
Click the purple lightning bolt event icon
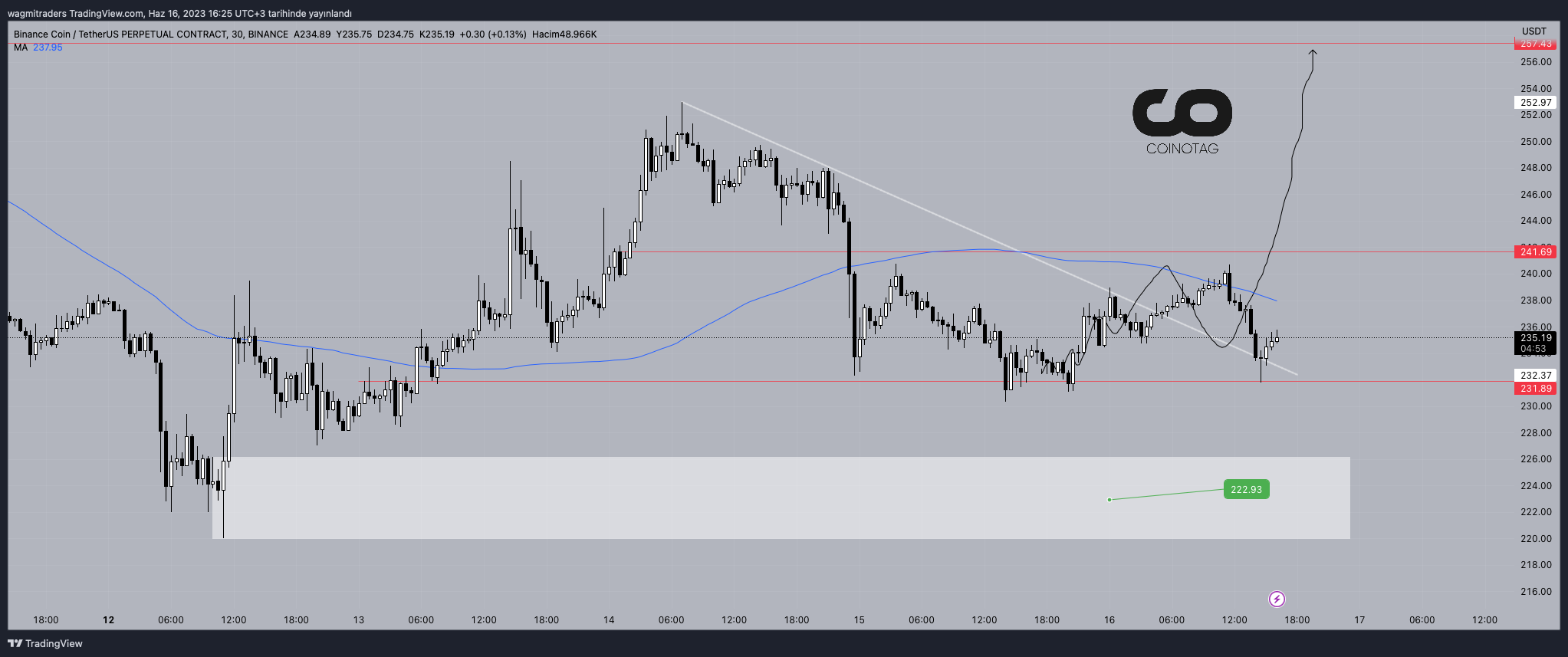(x=1277, y=599)
